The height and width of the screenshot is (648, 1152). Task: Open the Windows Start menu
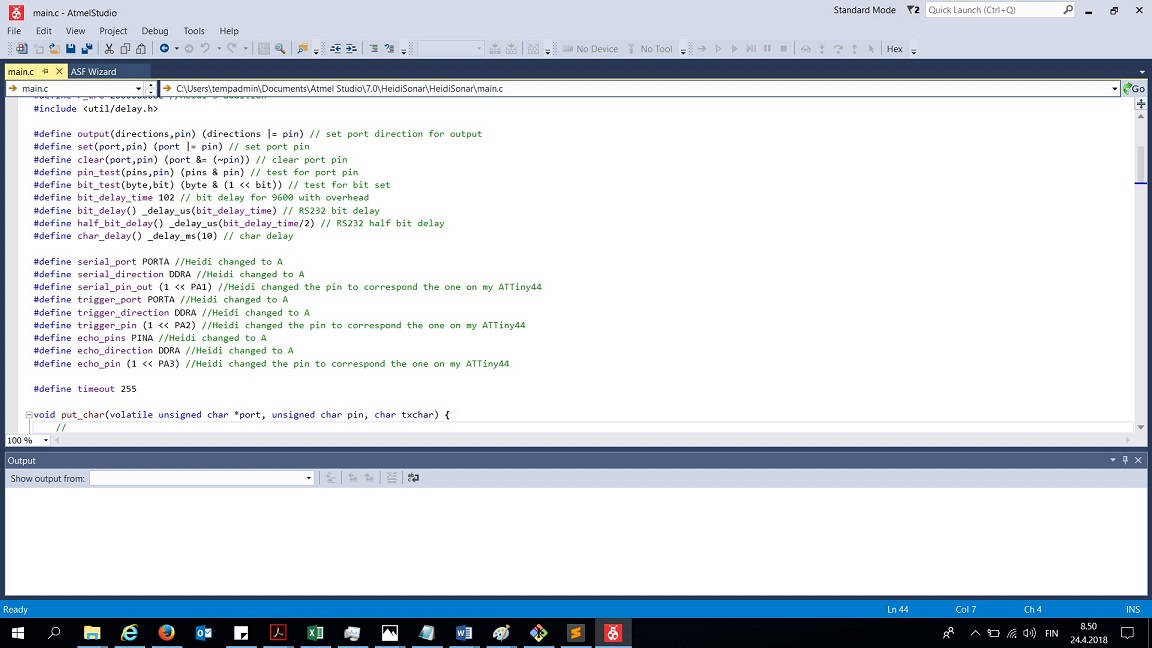tap(18, 633)
